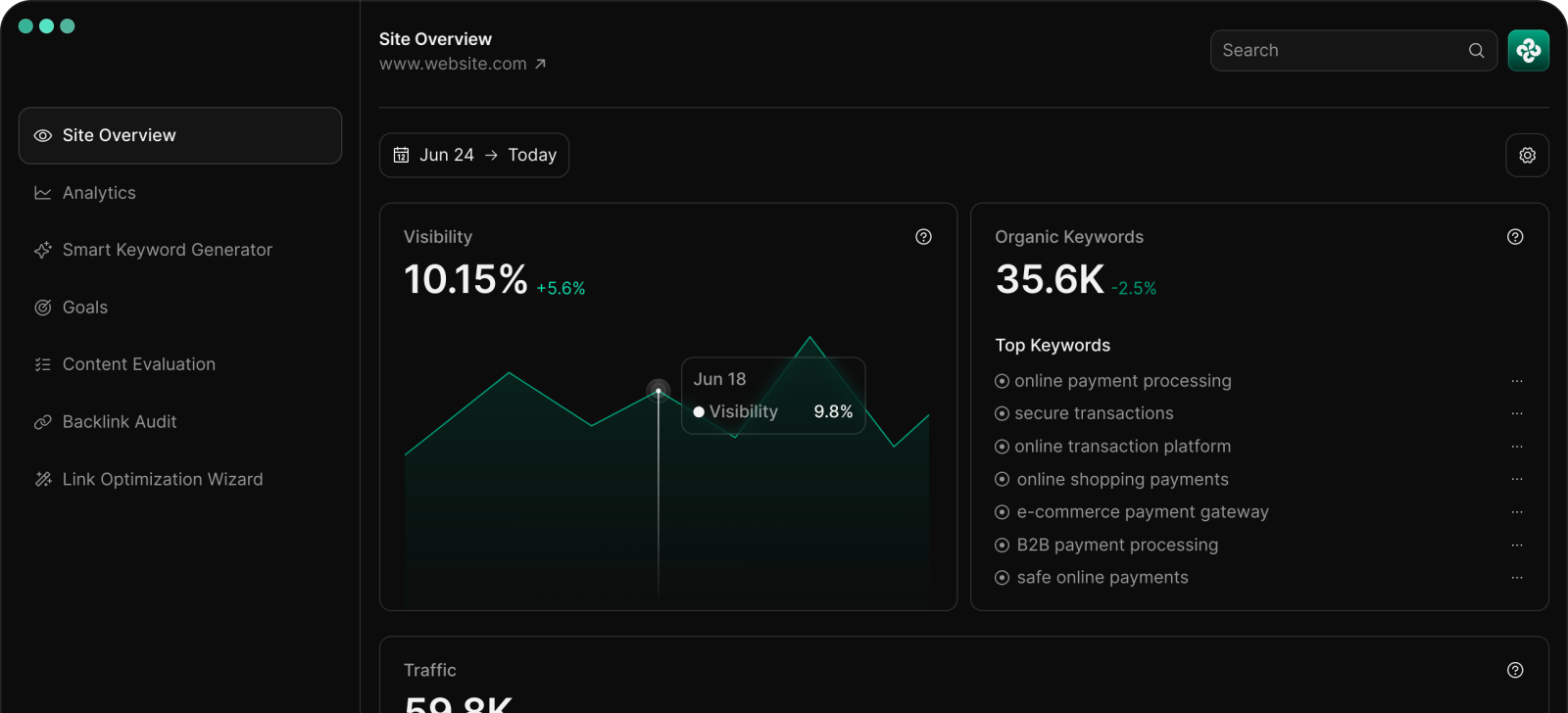Click the settings gear icon
This screenshot has height=713, width=1568.
[1527, 155]
